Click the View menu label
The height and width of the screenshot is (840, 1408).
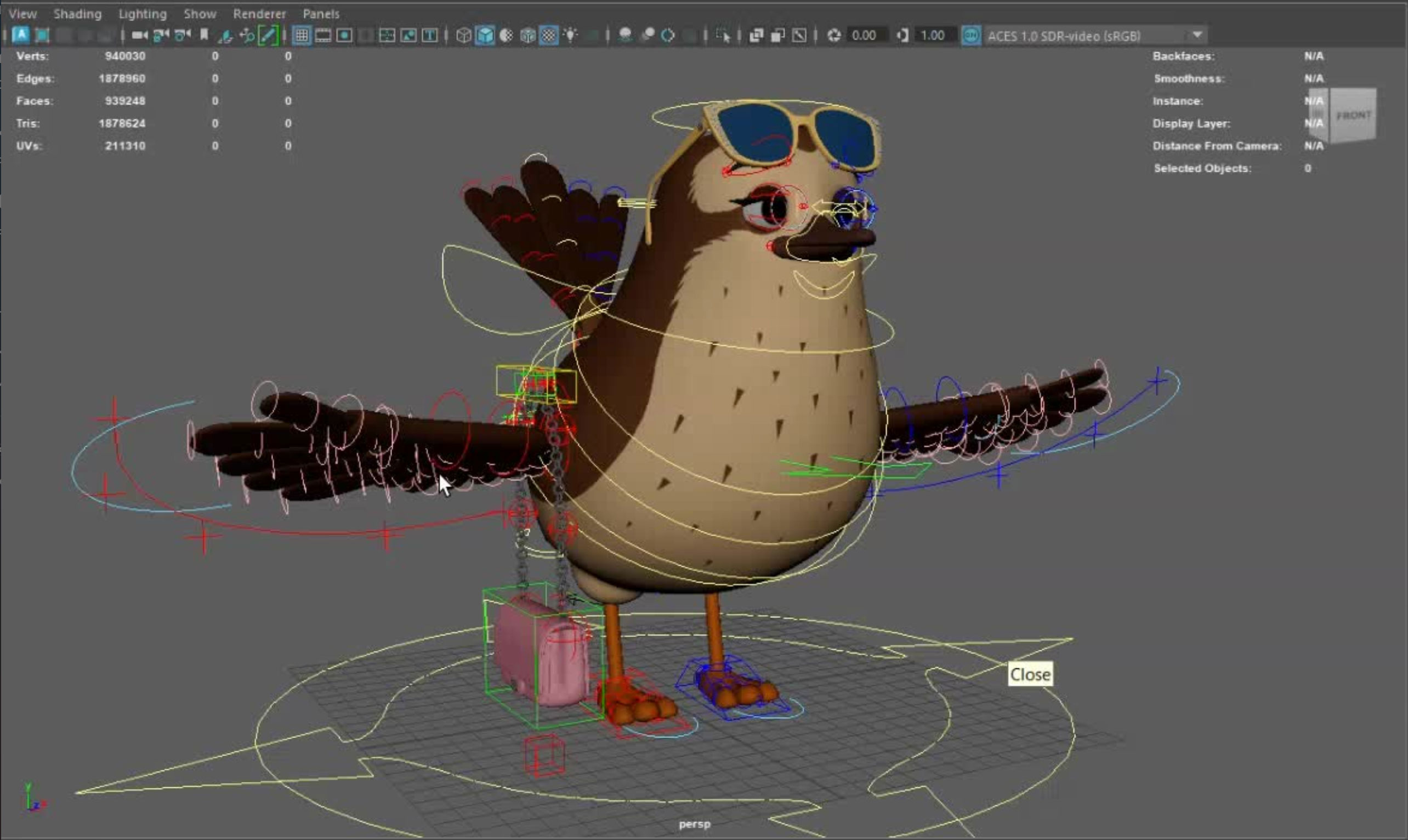click(22, 14)
